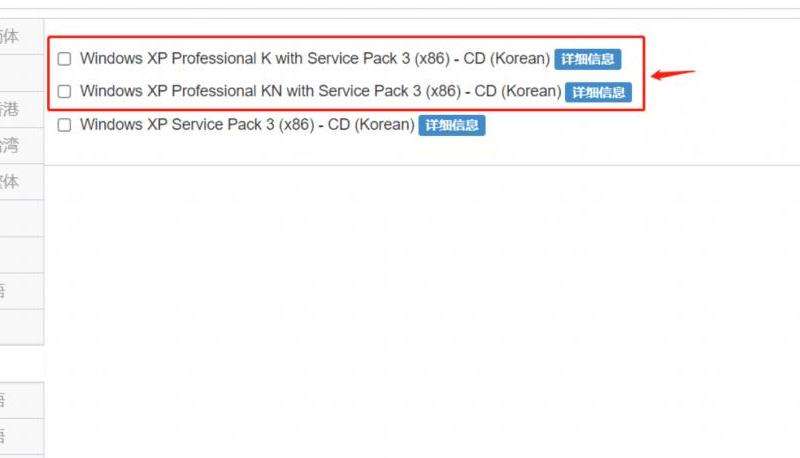Click the Professional K with Service Pack 3 label
This screenshot has height=458, width=800.
click(x=315, y=58)
